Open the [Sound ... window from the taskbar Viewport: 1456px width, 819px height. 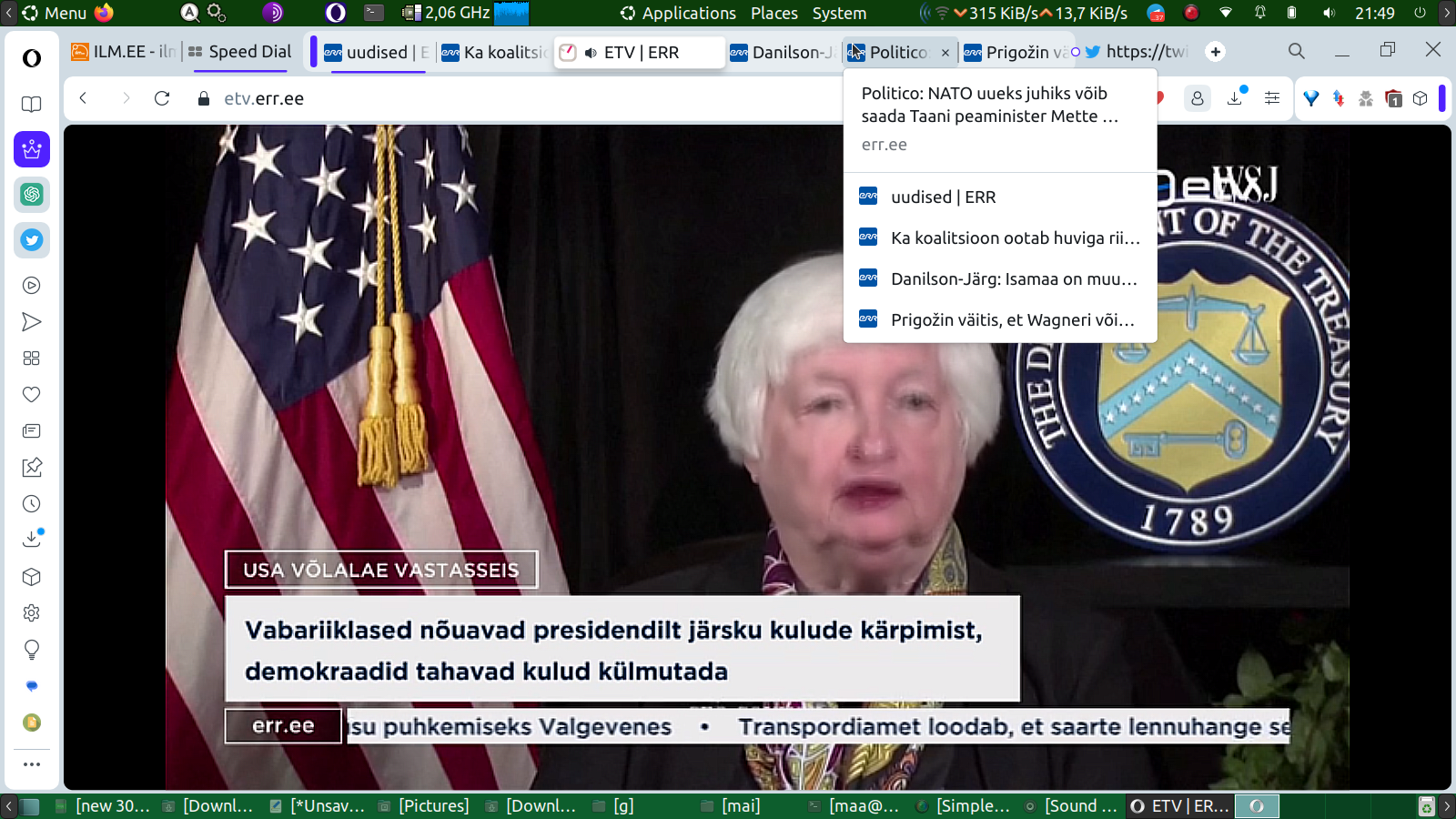[1071, 805]
